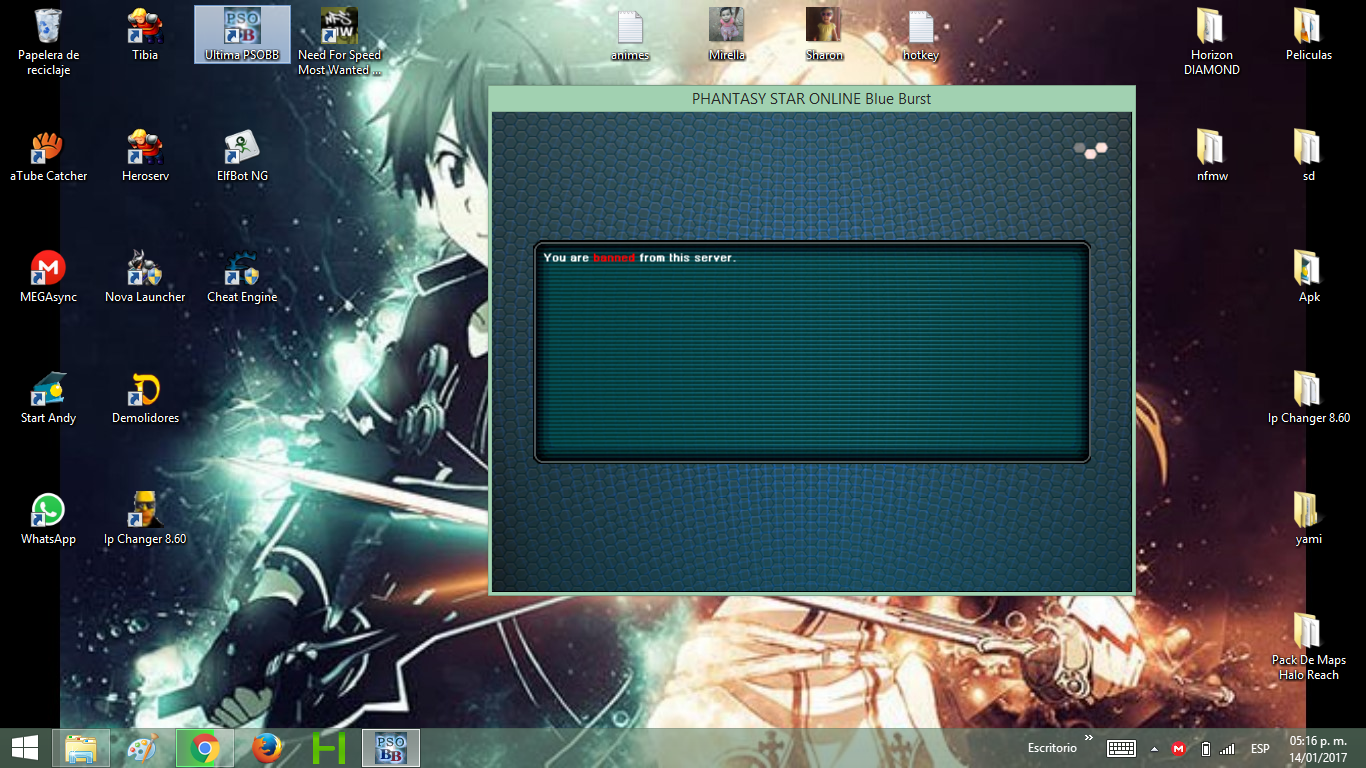Open the network signal icon
This screenshot has height=768, width=1366.
[x=1227, y=748]
